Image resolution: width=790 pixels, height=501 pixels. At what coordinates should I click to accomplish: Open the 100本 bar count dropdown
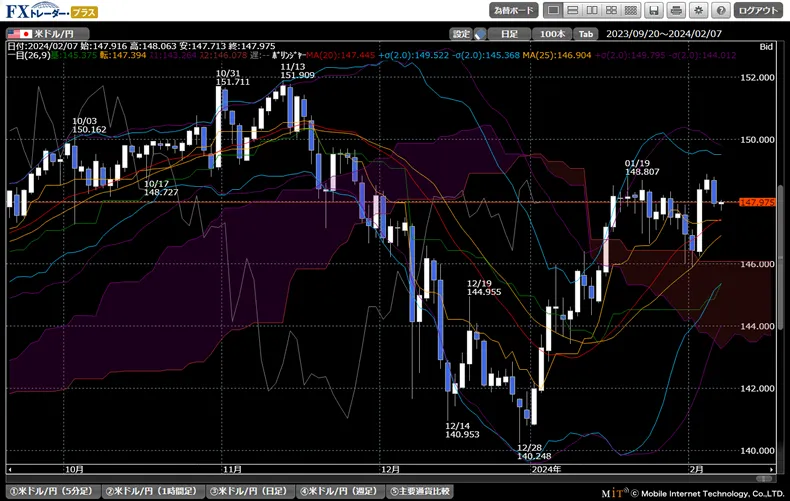(x=550, y=33)
